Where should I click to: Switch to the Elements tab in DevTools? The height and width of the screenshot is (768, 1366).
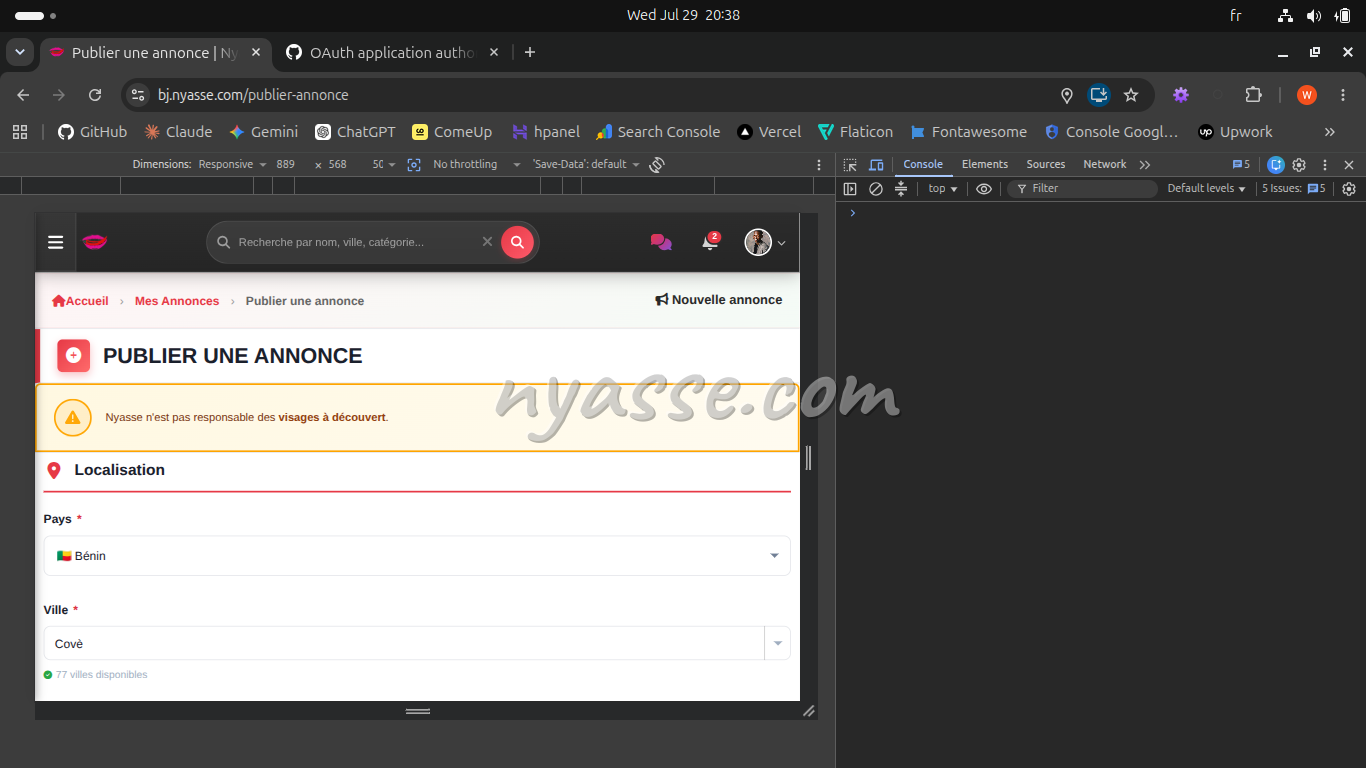click(985, 164)
